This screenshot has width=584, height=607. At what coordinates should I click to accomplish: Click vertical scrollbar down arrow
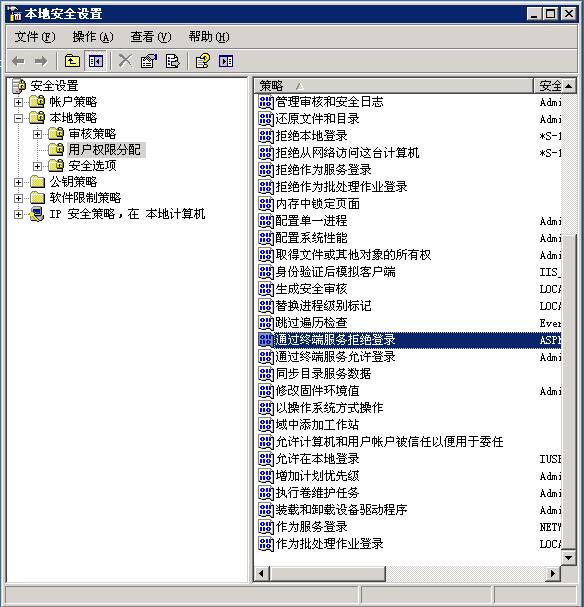(569, 558)
